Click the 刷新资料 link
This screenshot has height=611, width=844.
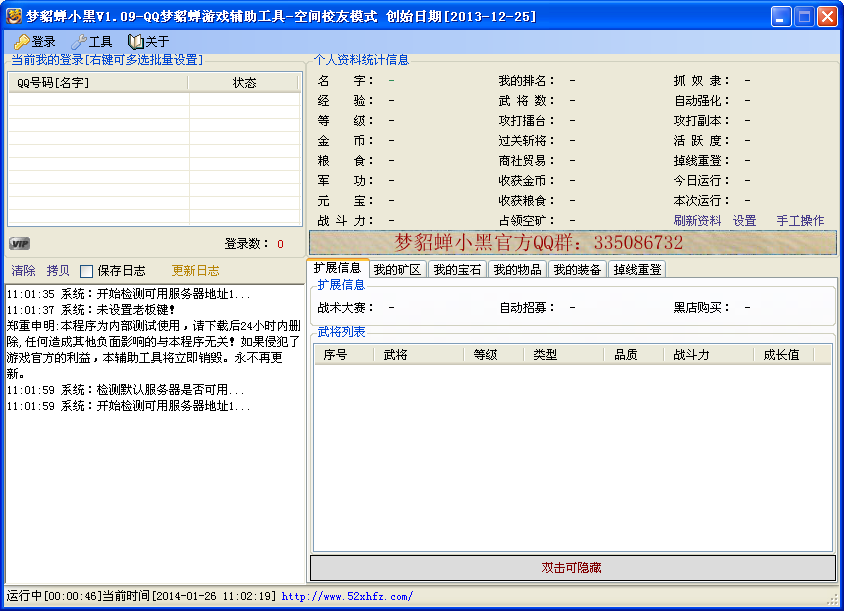(697, 221)
